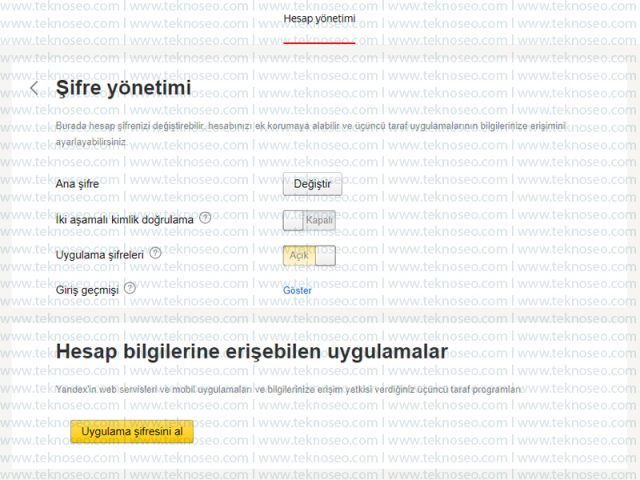Toggle the İki aşamalı kimlik doğrulama switch
The height and width of the screenshot is (480, 640).
[x=309, y=220]
